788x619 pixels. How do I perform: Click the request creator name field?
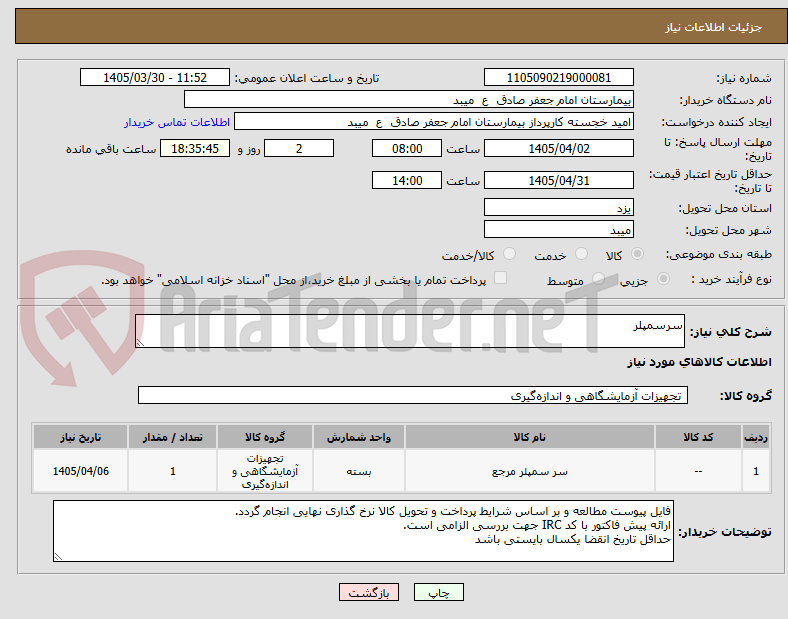(x=434, y=122)
